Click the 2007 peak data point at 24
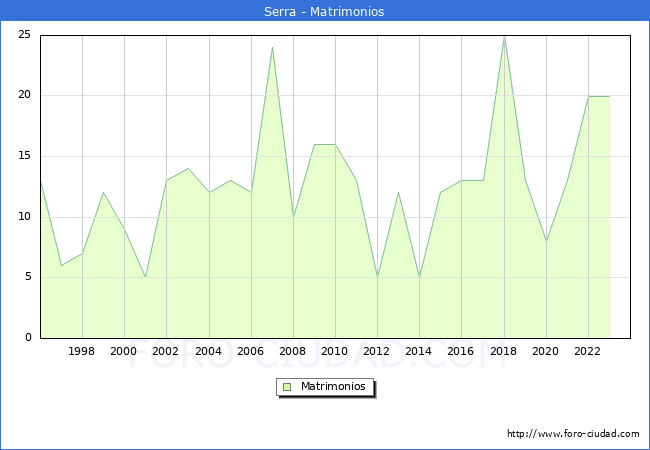This screenshot has height=450, width=650. [272, 47]
